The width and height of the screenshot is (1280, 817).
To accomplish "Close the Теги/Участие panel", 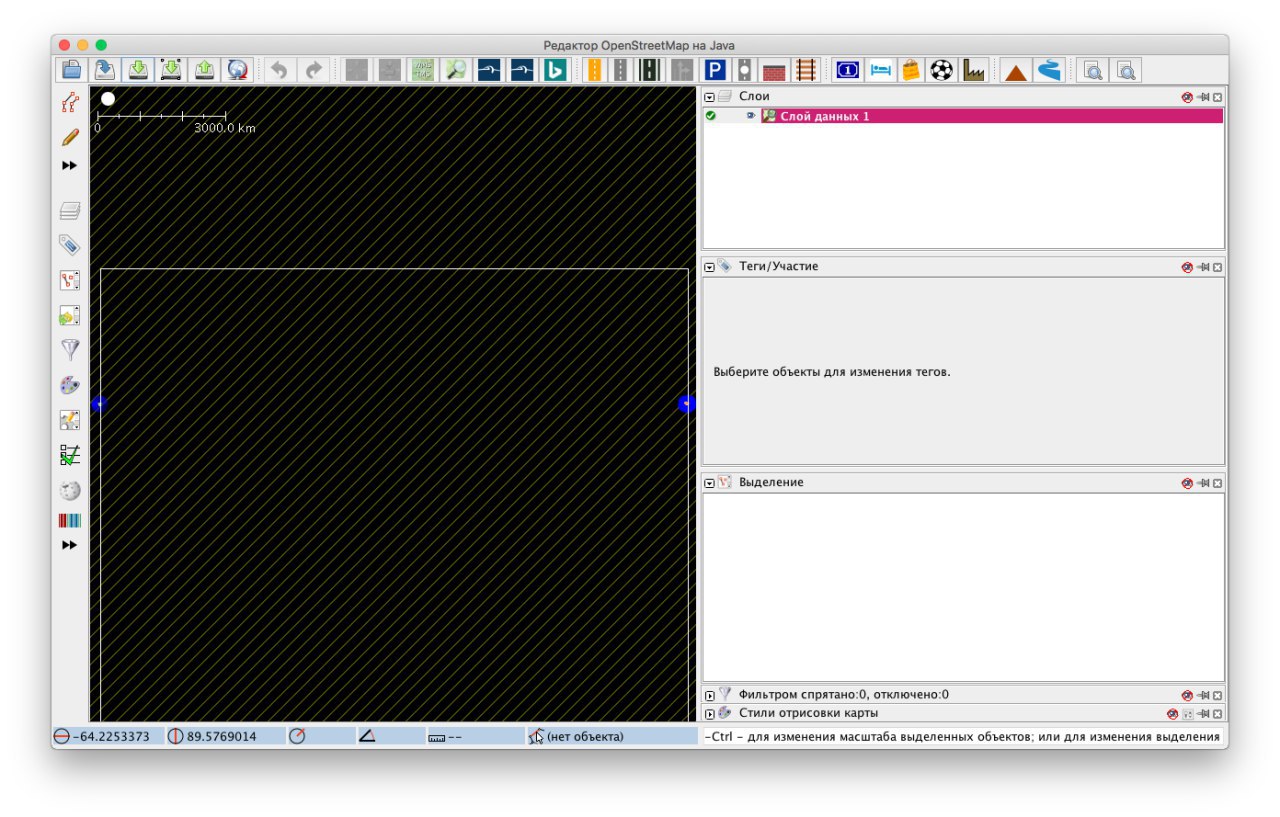I will point(1217,267).
